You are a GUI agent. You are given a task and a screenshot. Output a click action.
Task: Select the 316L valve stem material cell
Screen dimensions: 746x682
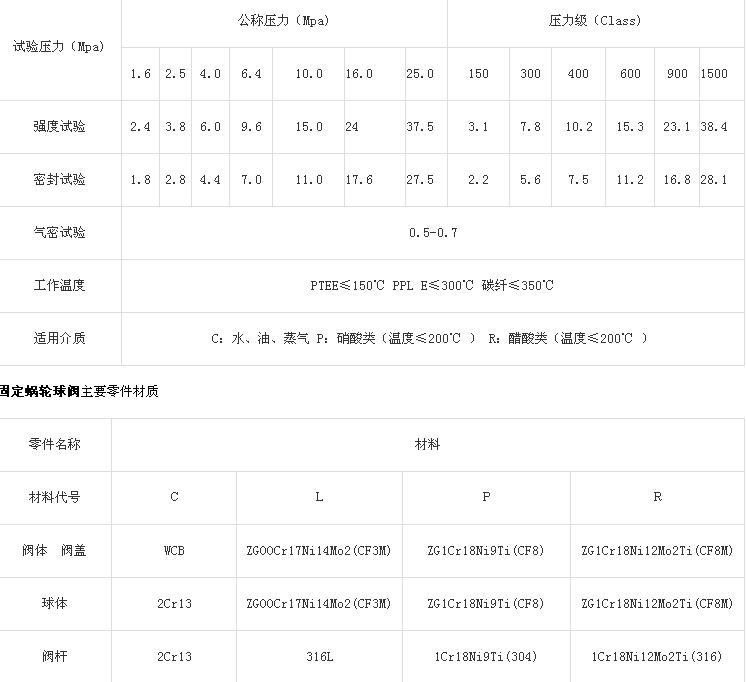[x=319, y=657]
